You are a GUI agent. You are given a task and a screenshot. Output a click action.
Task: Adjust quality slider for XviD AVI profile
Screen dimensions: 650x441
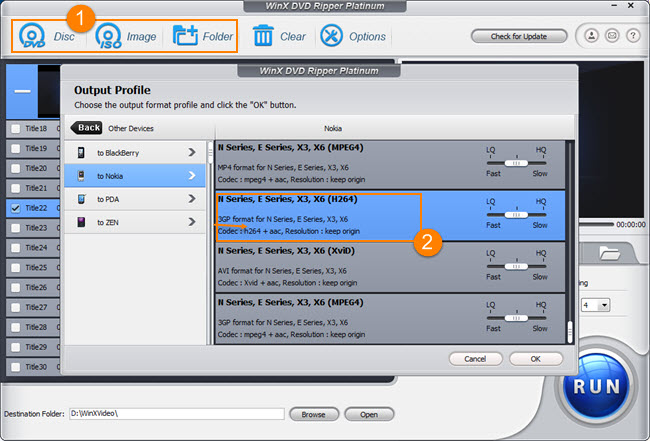516,266
